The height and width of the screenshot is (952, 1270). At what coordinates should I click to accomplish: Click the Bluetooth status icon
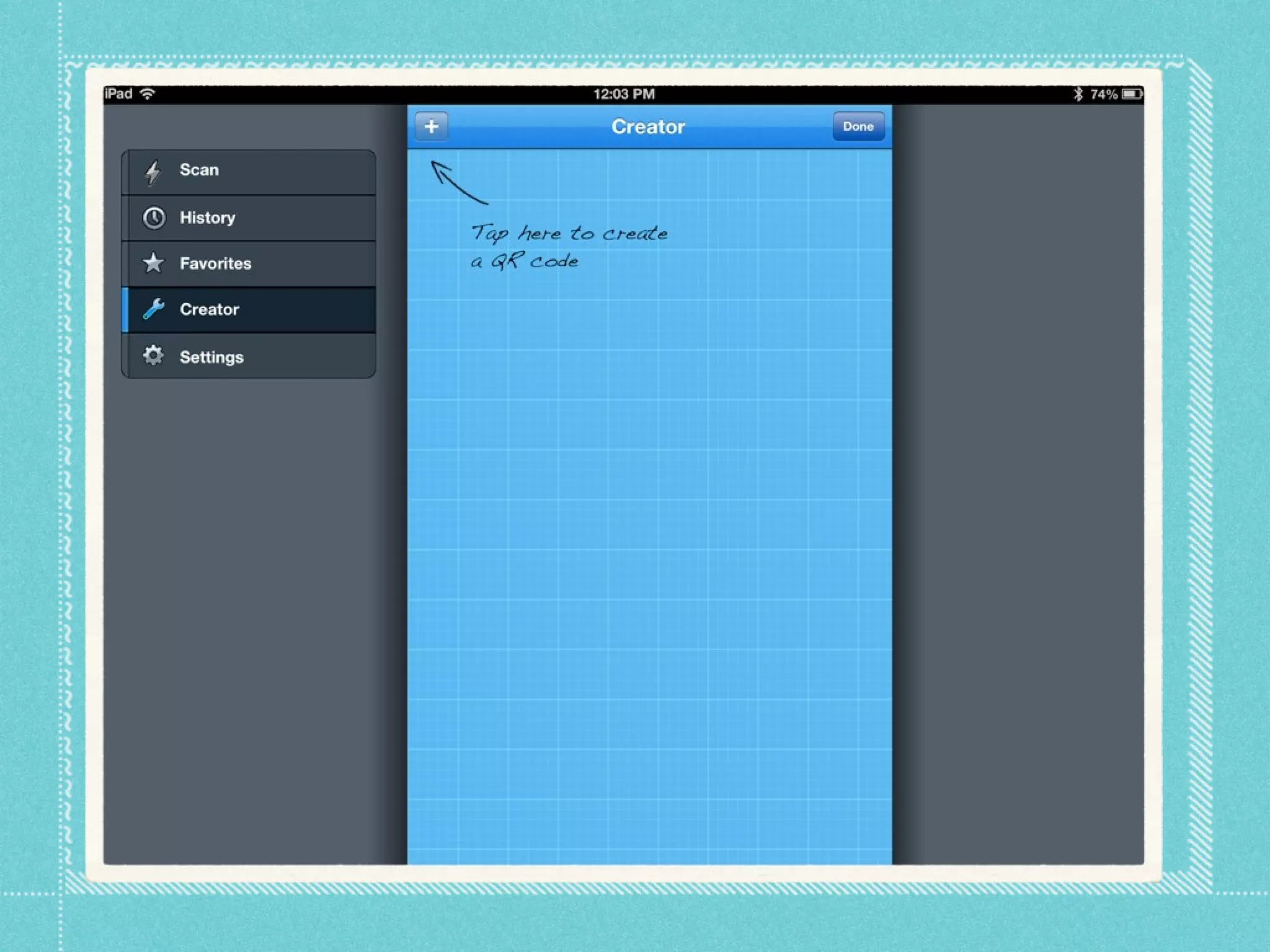pos(1078,94)
